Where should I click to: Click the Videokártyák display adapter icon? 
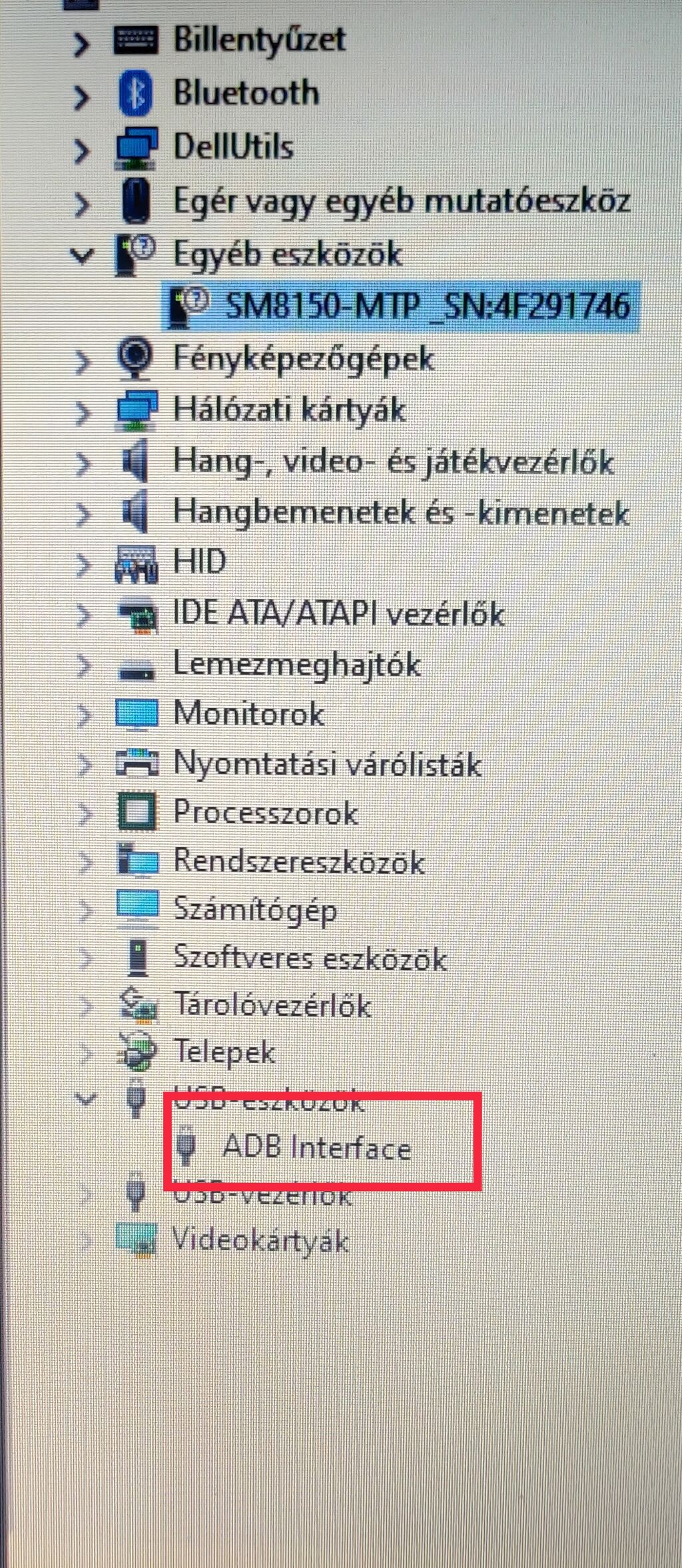coord(137,1240)
